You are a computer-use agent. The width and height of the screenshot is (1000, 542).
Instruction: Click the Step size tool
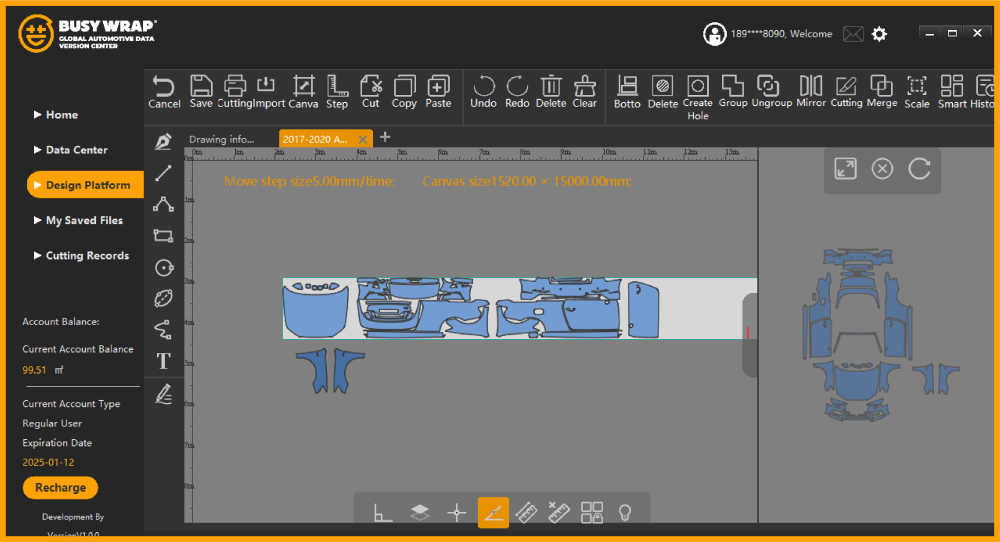coord(337,91)
